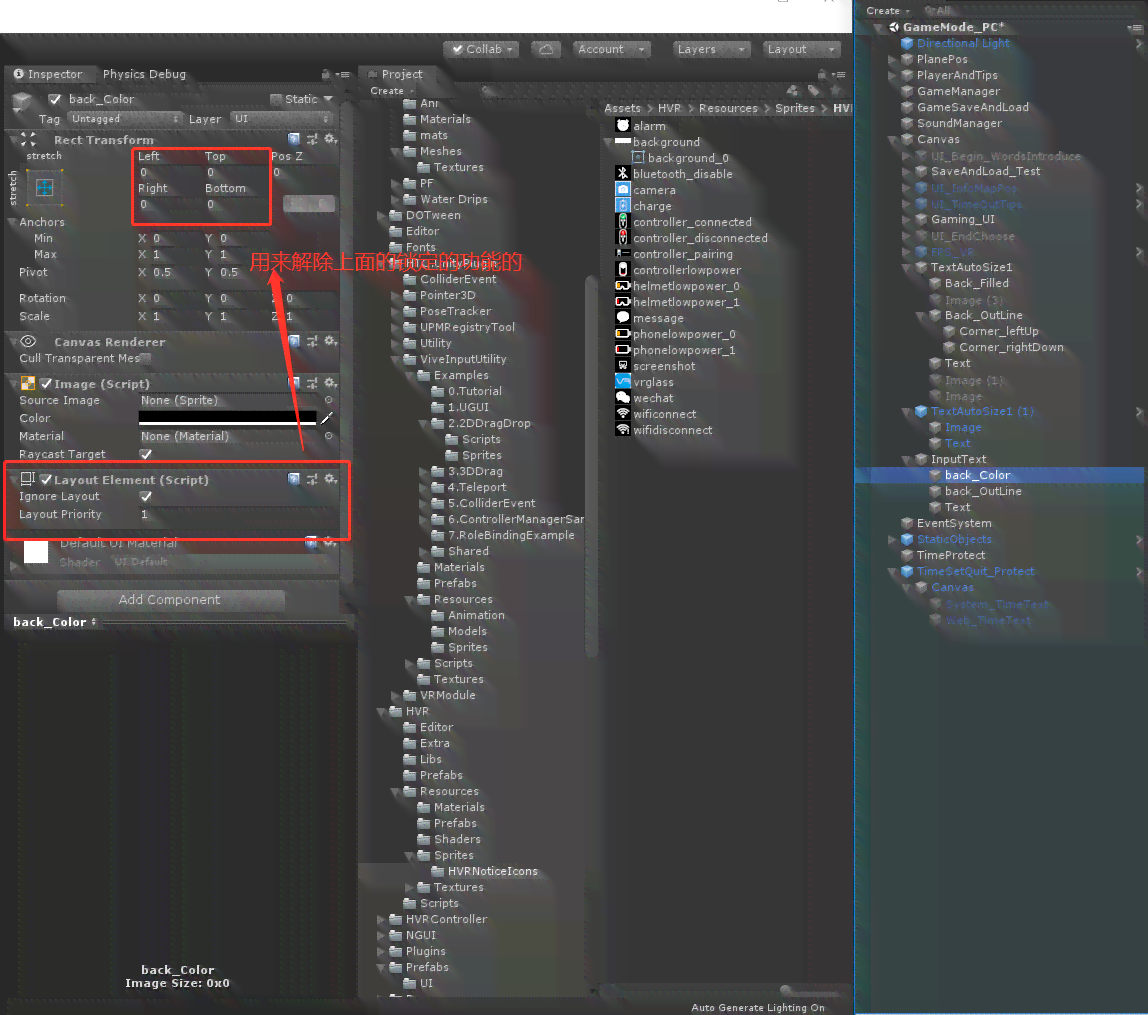Select the phonelowpower_0 sprite icon
The image size is (1148, 1015).
(x=622, y=334)
